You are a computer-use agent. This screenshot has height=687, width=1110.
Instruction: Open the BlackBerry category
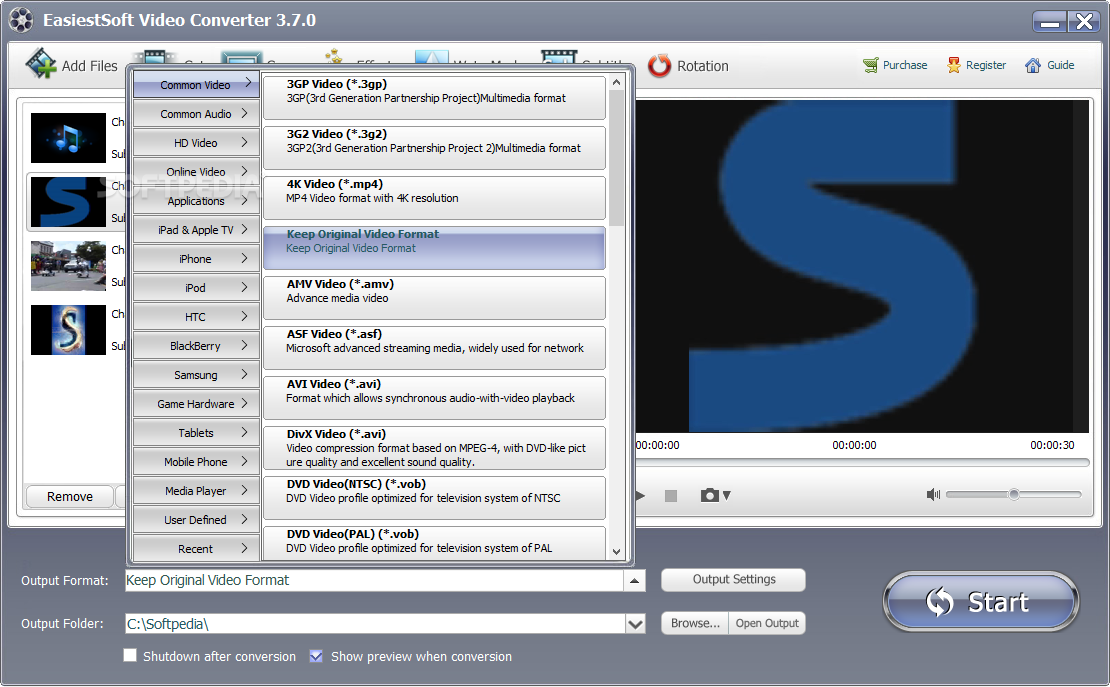[196, 346]
